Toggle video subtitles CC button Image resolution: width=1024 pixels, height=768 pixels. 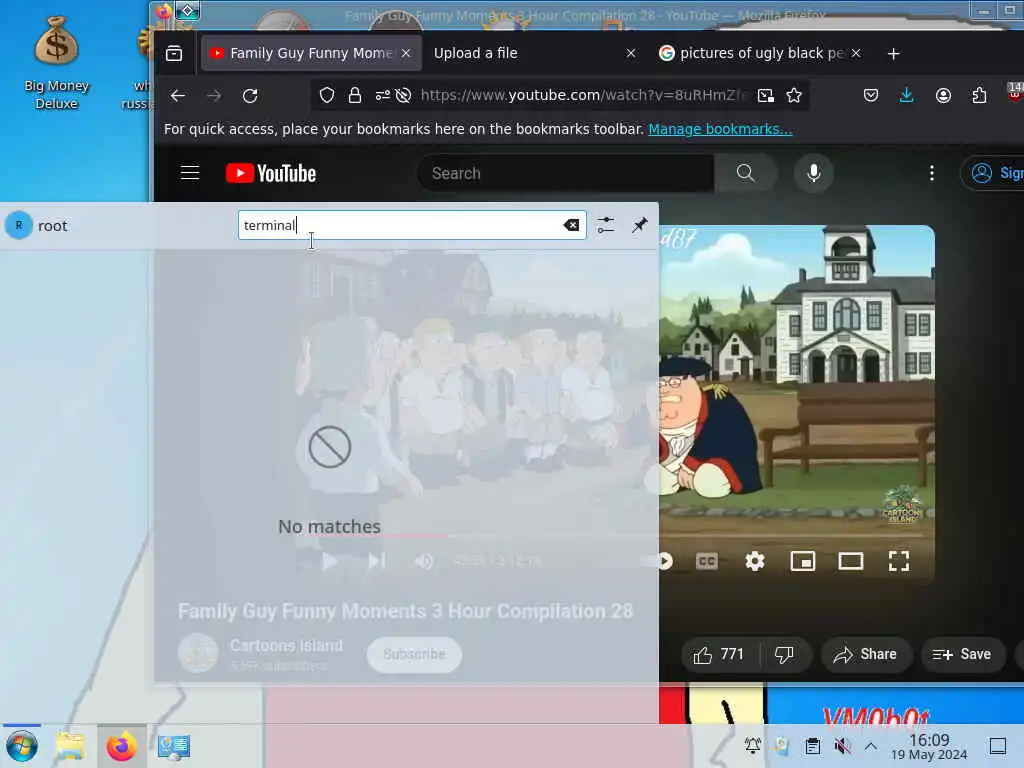[x=707, y=561]
